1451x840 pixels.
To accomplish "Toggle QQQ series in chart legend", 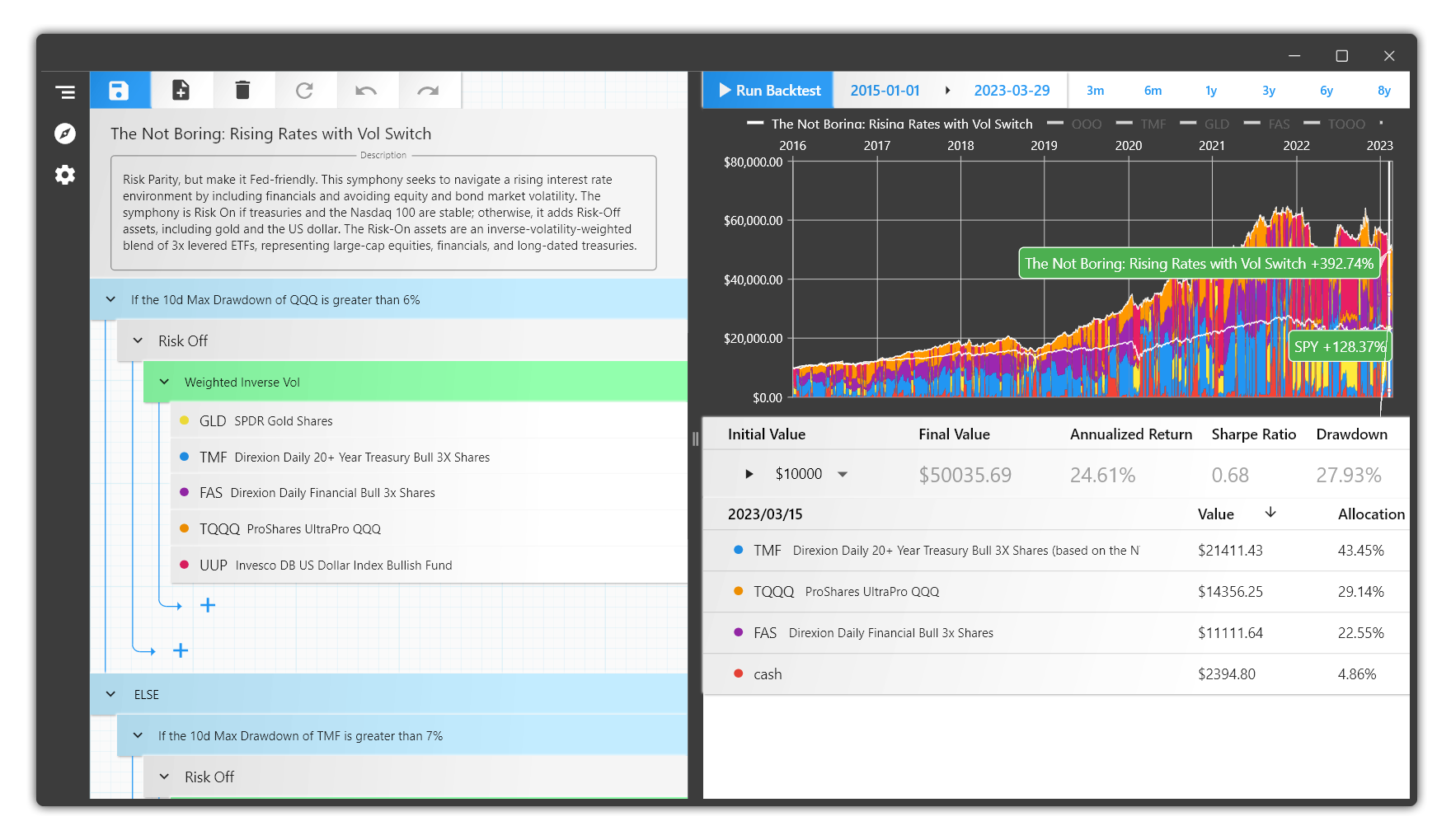I will (1075, 124).
